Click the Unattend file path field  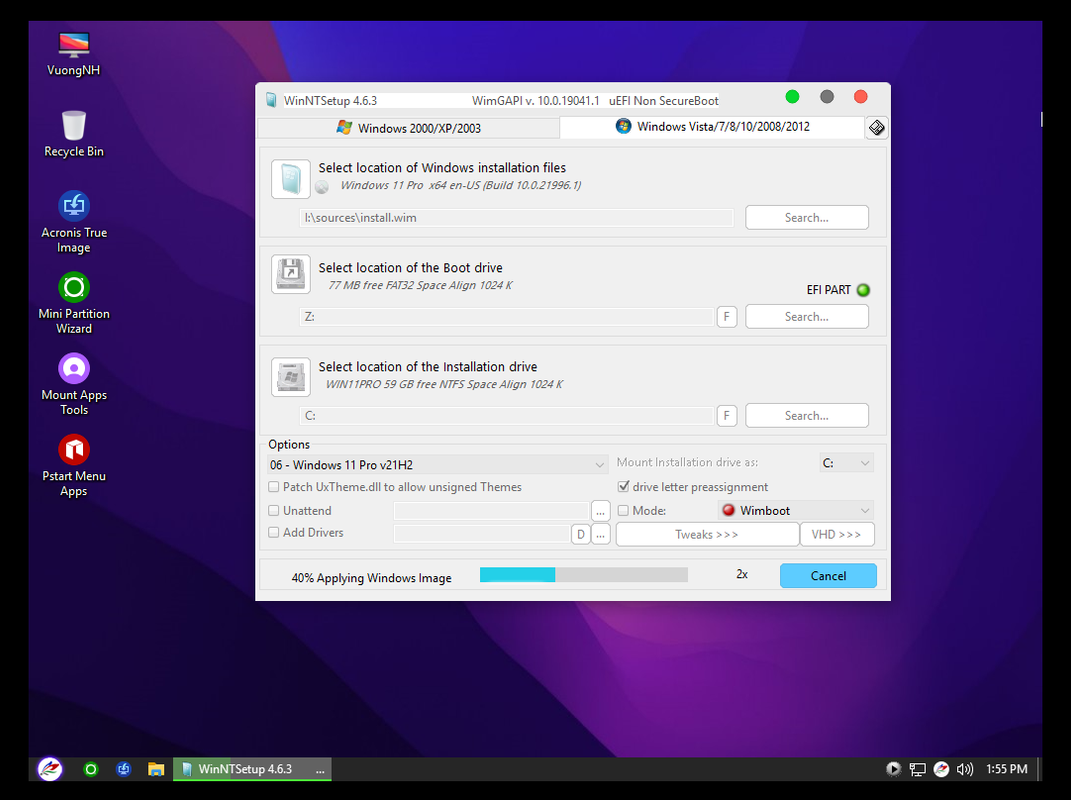point(490,511)
